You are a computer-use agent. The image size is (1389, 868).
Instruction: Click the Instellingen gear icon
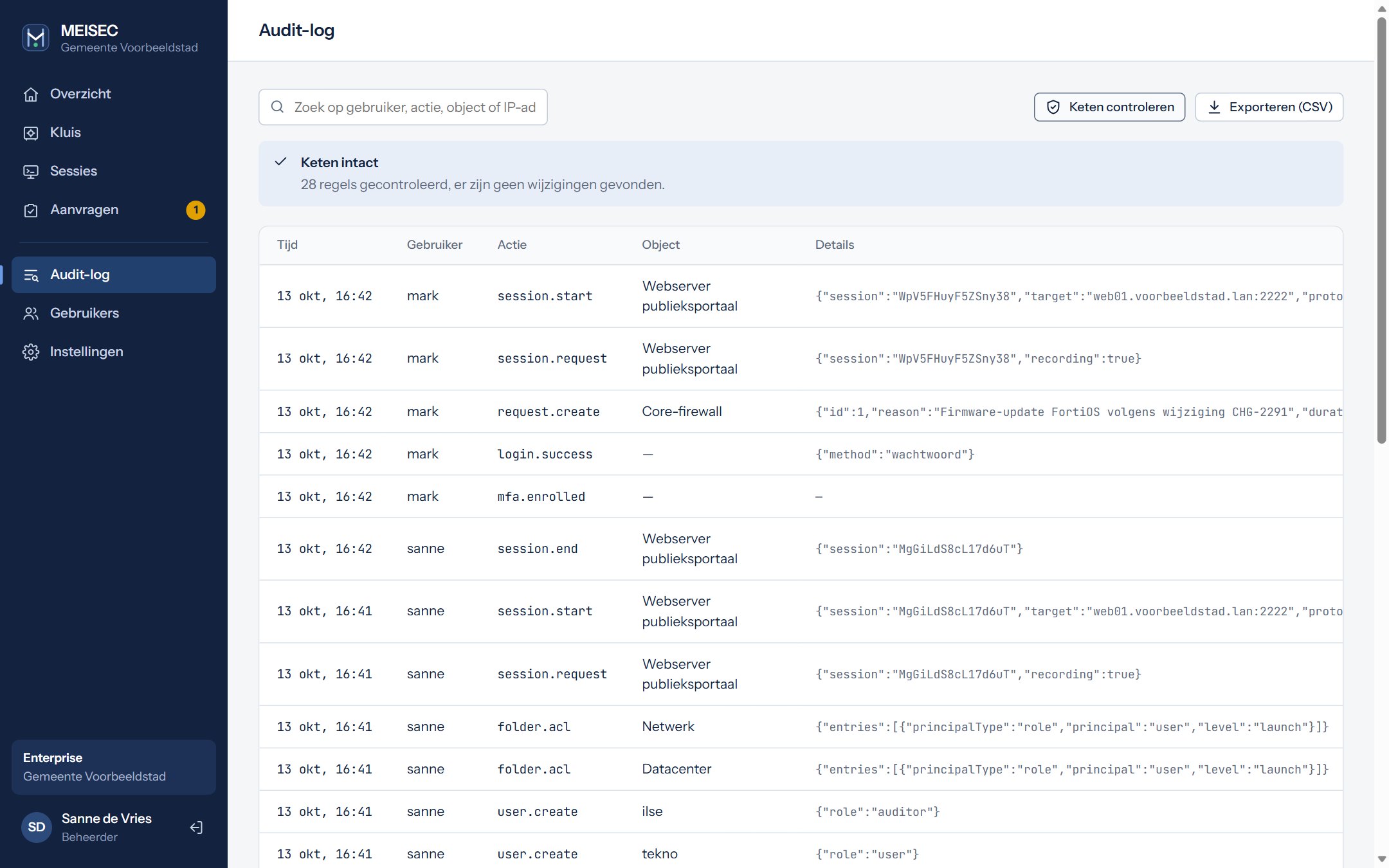(x=31, y=352)
